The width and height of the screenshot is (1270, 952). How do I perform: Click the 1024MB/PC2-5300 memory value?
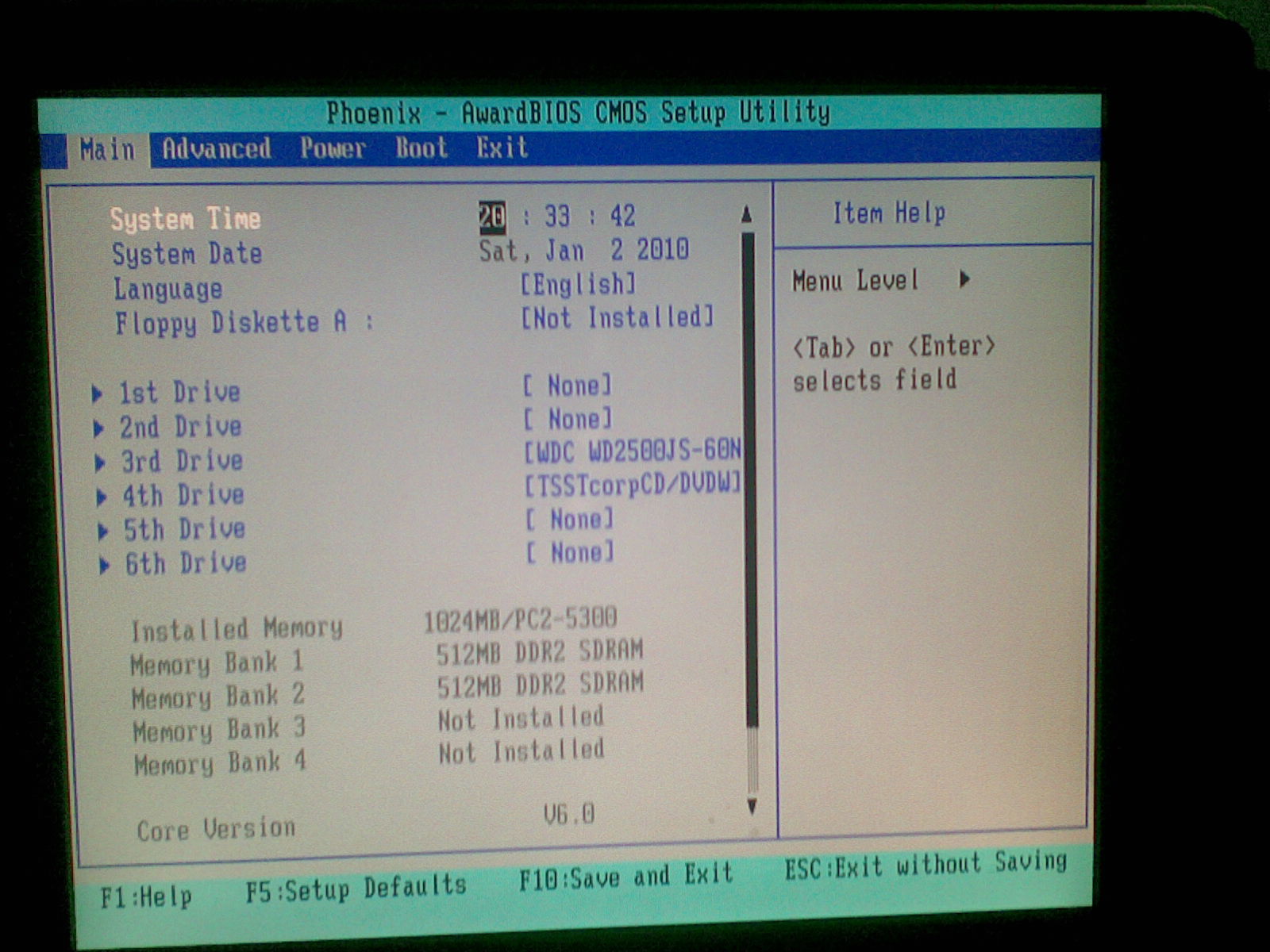(520, 619)
